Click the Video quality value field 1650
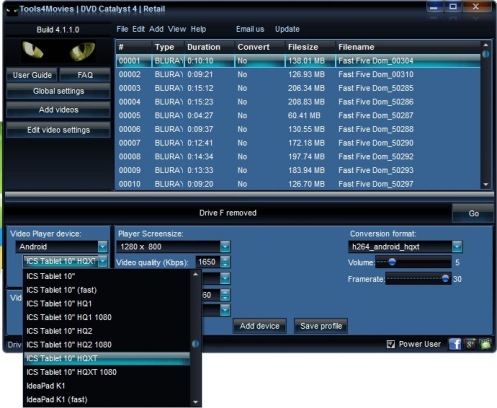The image size is (497, 408). (x=207, y=262)
